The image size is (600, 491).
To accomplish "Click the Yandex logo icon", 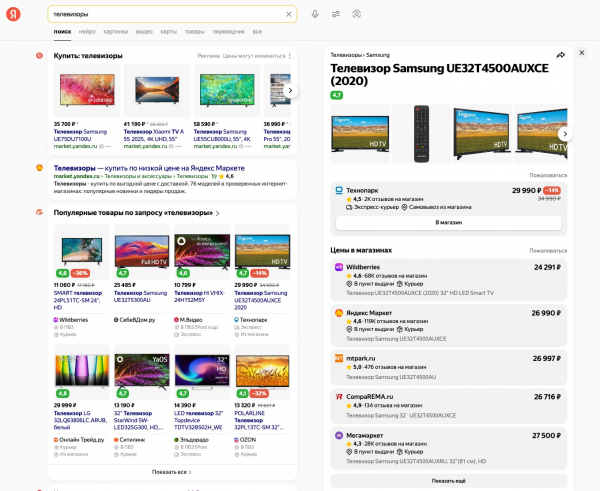I will (x=13, y=14).
